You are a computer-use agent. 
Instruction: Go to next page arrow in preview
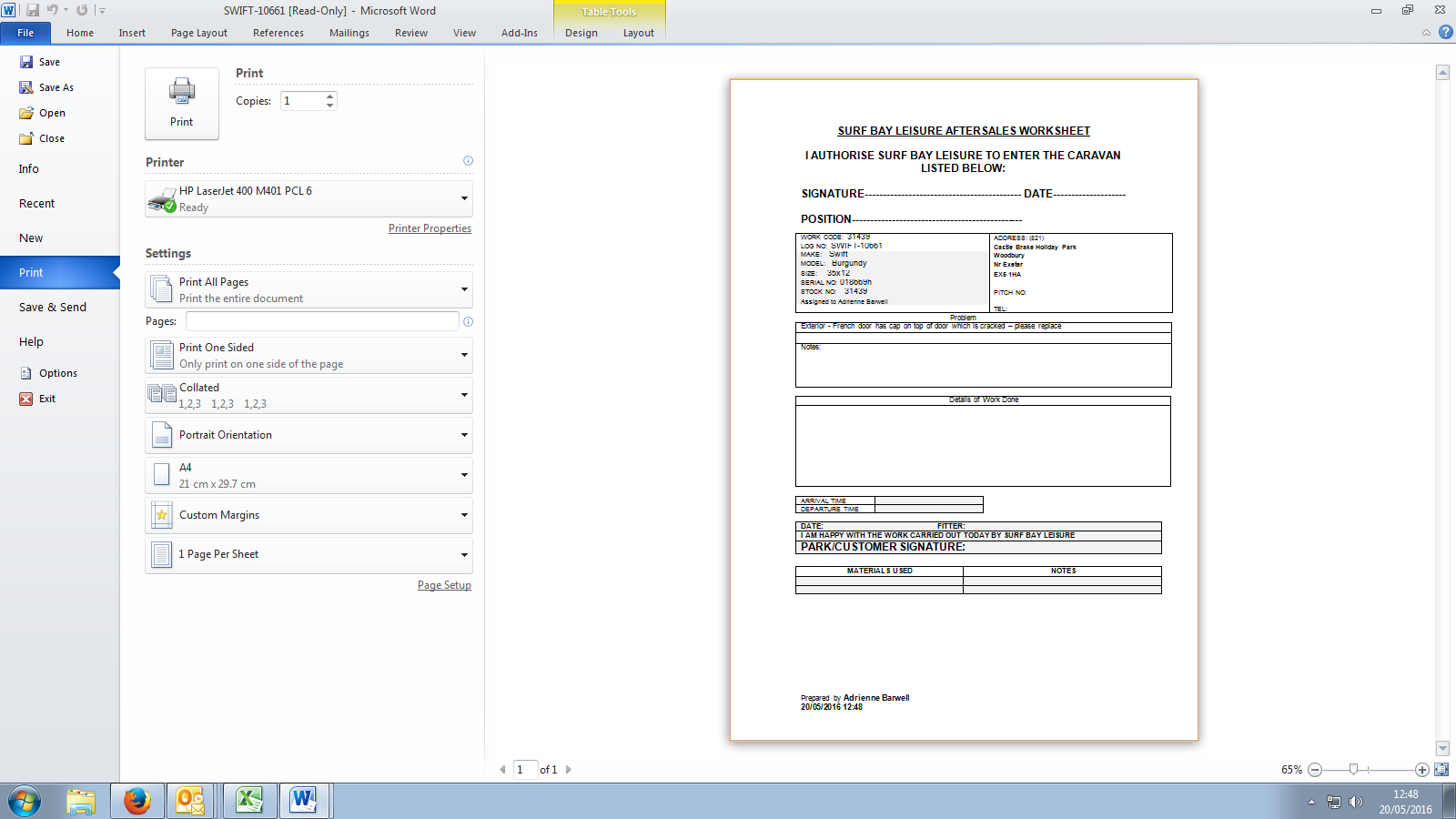[569, 770]
